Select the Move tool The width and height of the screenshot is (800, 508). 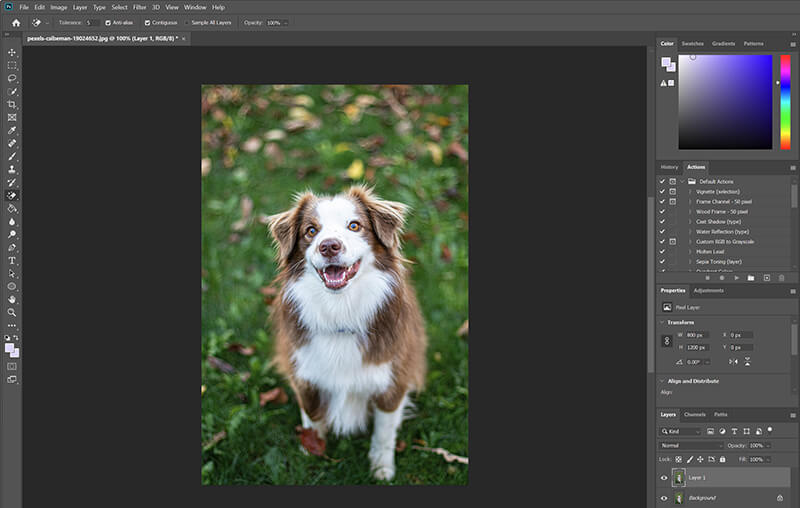click(12, 53)
